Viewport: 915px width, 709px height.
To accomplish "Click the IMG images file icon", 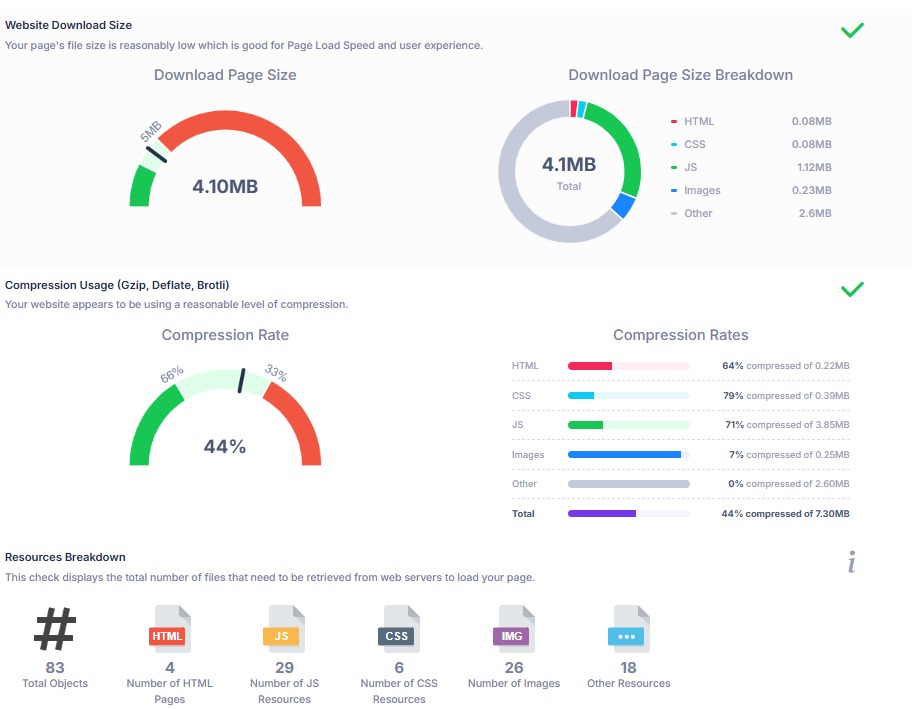I will tap(513, 630).
